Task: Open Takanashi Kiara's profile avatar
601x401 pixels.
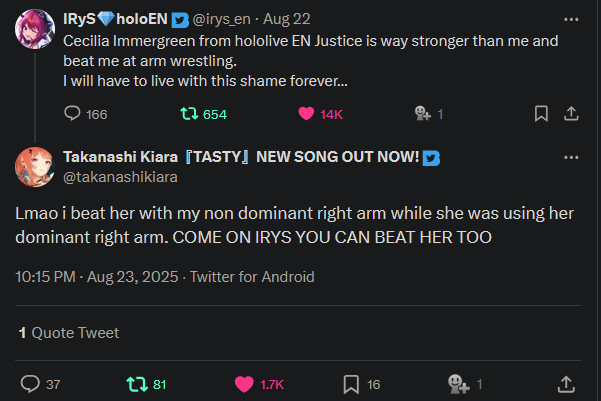Action: point(35,167)
